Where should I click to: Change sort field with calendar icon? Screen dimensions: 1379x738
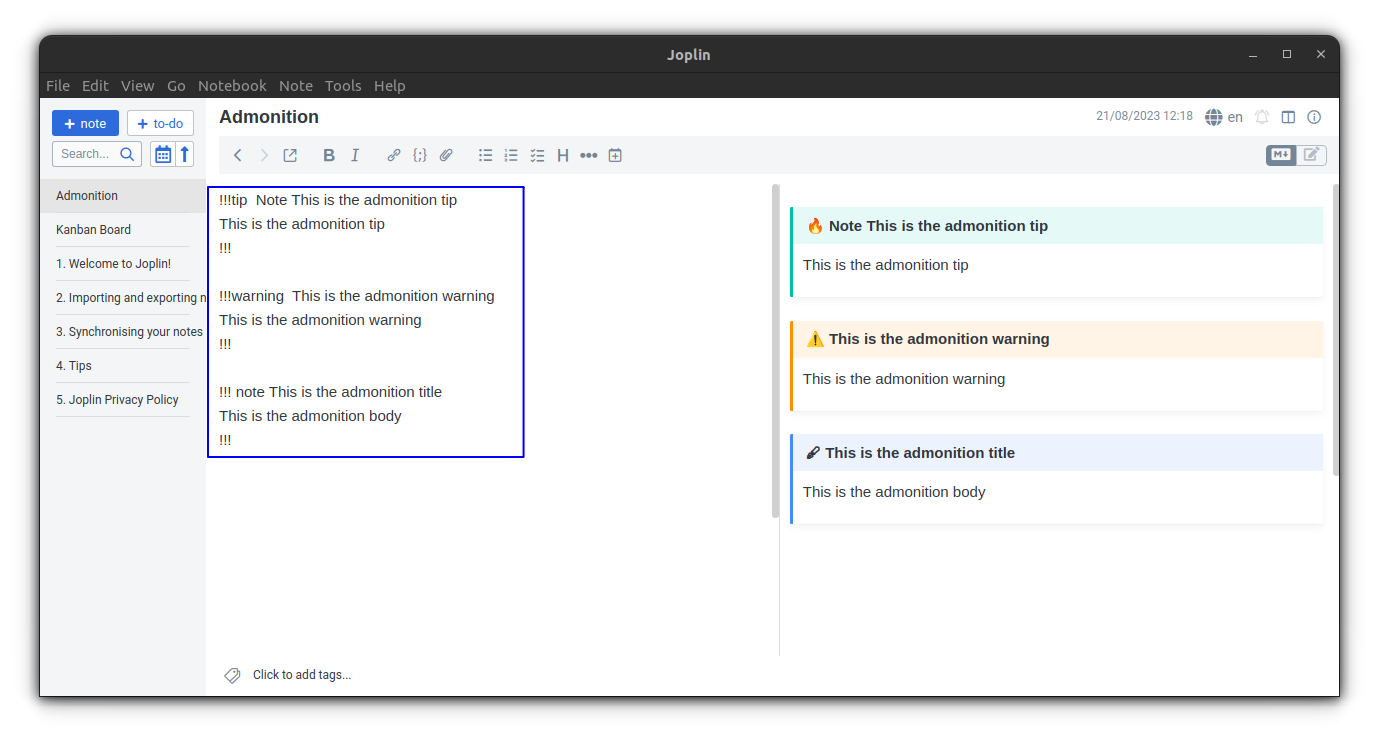point(162,154)
